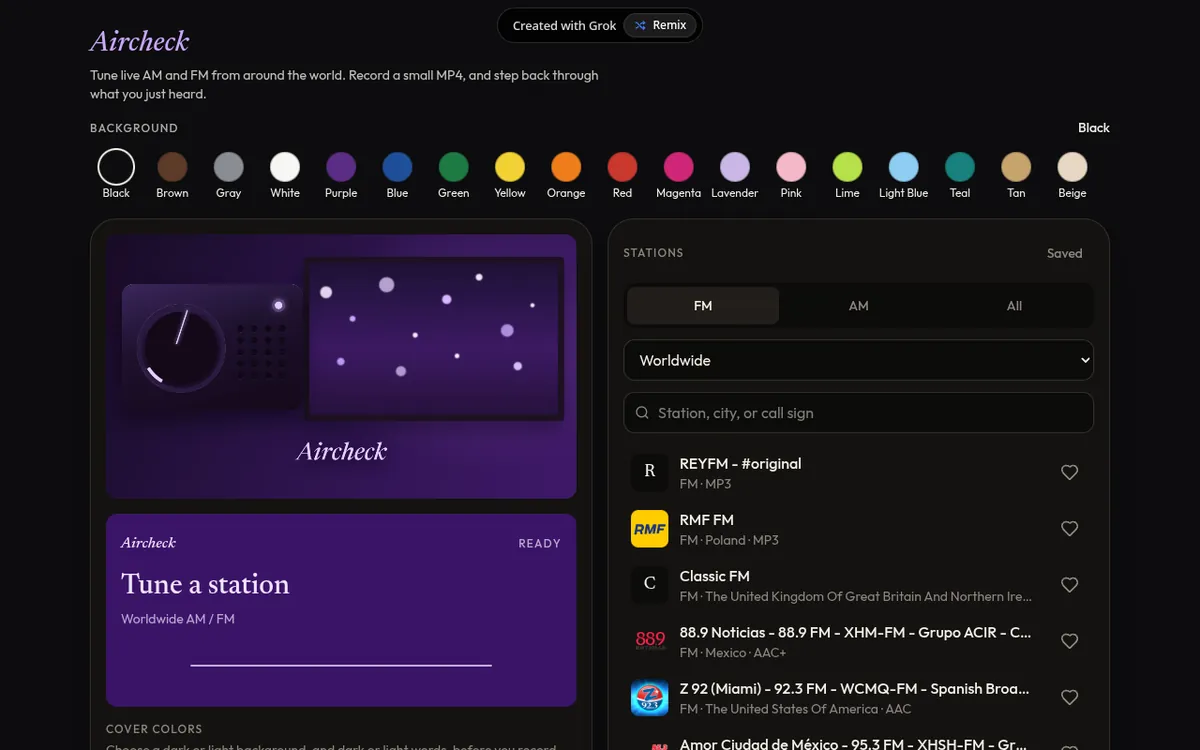
Task: Select the Light Blue background color
Action: point(904,167)
